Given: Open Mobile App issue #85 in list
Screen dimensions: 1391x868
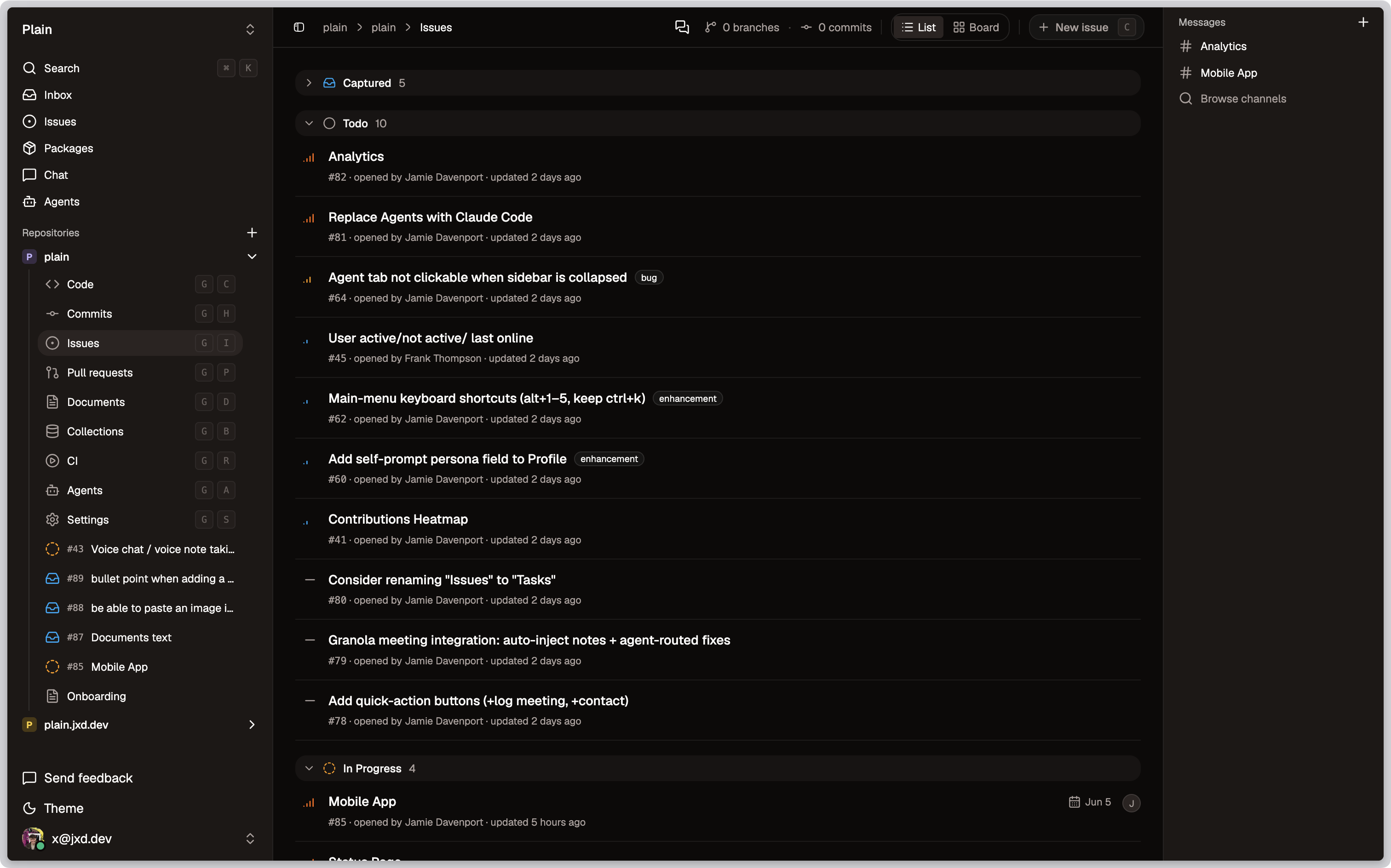Looking at the screenshot, I should click(362, 802).
